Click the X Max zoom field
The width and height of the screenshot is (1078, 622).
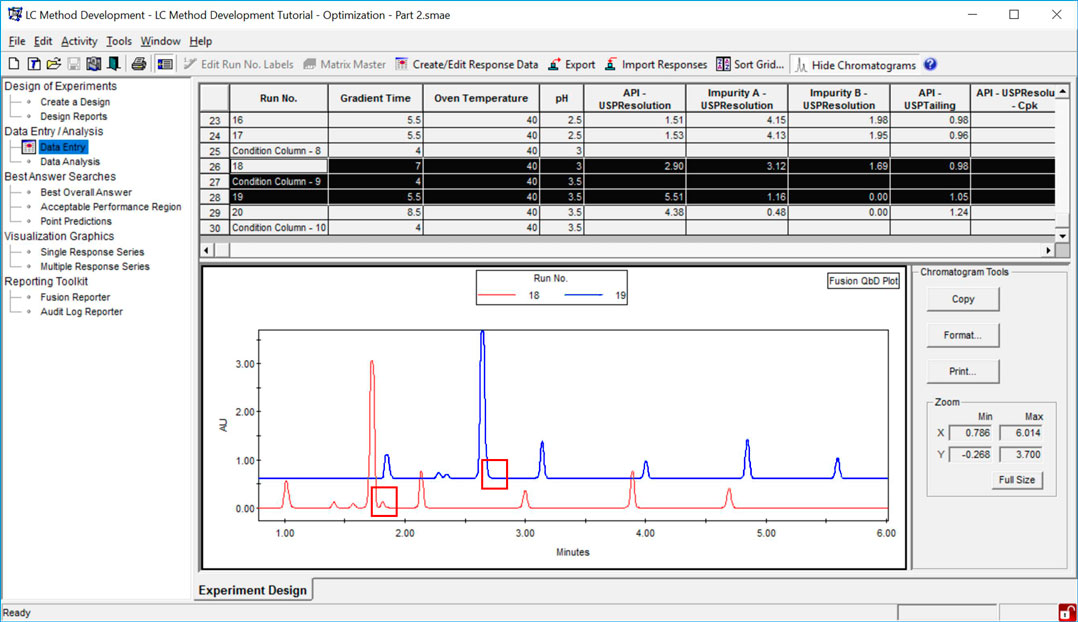(1021, 433)
